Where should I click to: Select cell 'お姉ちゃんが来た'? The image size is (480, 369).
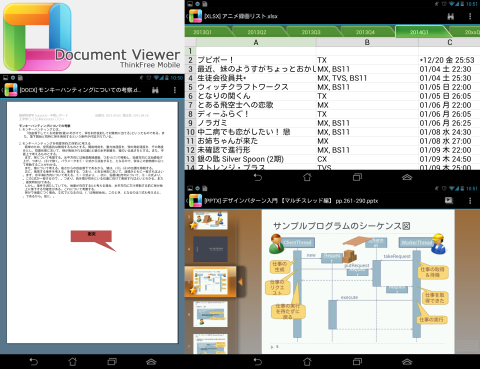[x=256, y=141]
